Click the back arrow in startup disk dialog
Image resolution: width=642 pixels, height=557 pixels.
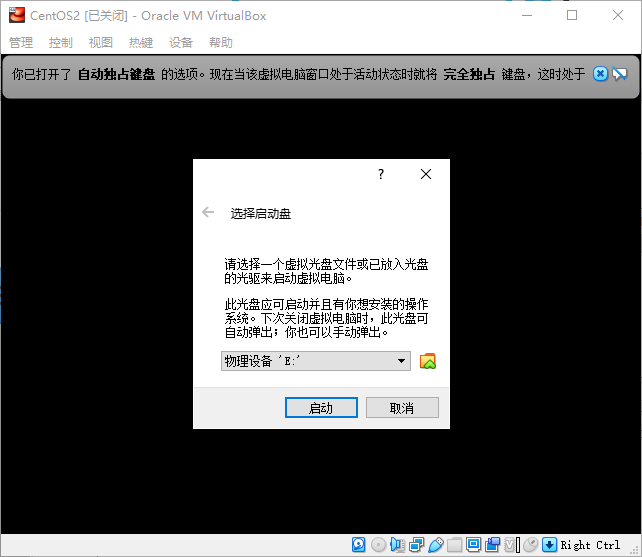click(208, 212)
